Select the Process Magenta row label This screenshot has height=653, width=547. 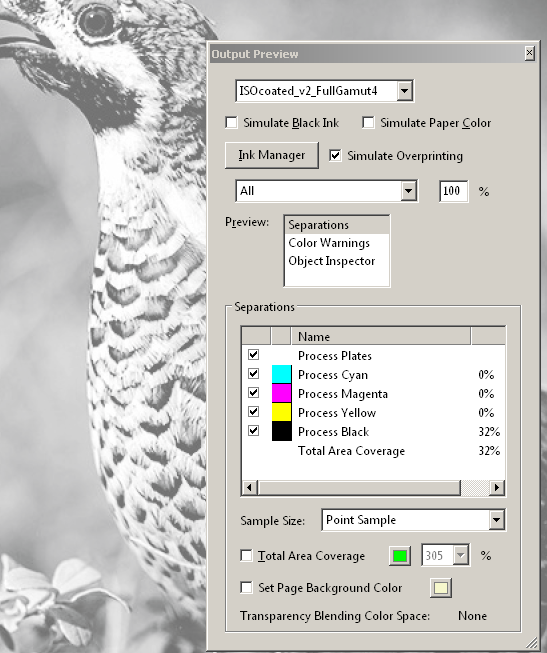click(x=343, y=394)
